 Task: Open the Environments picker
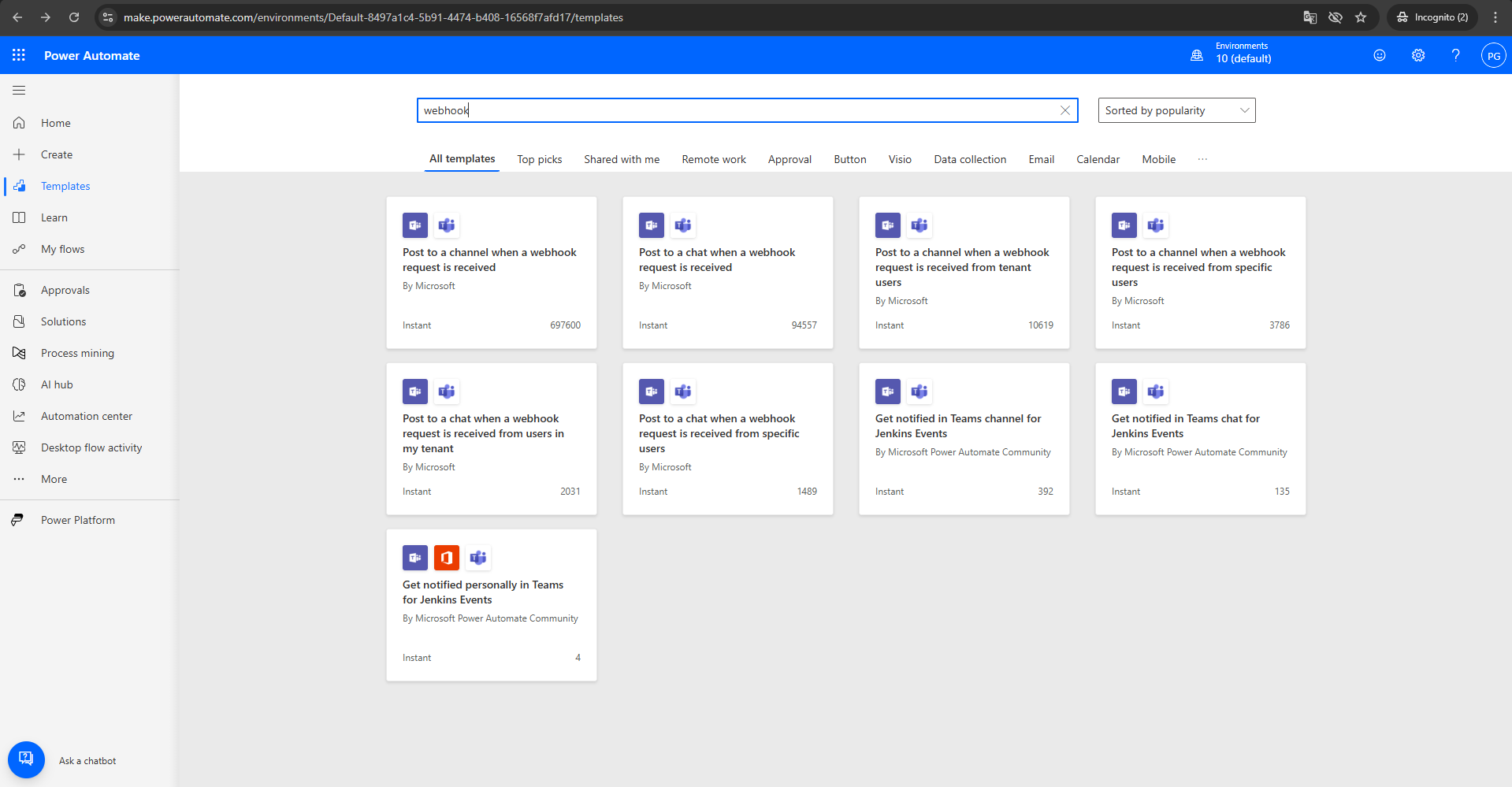(1233, 53)
